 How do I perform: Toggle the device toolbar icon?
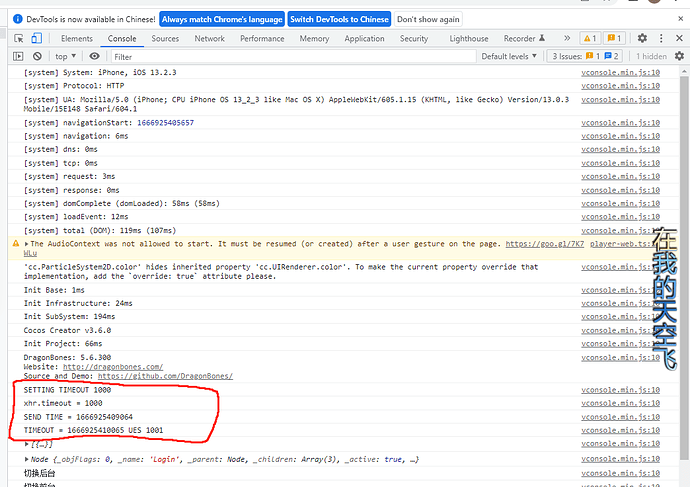tap(37, 39)
